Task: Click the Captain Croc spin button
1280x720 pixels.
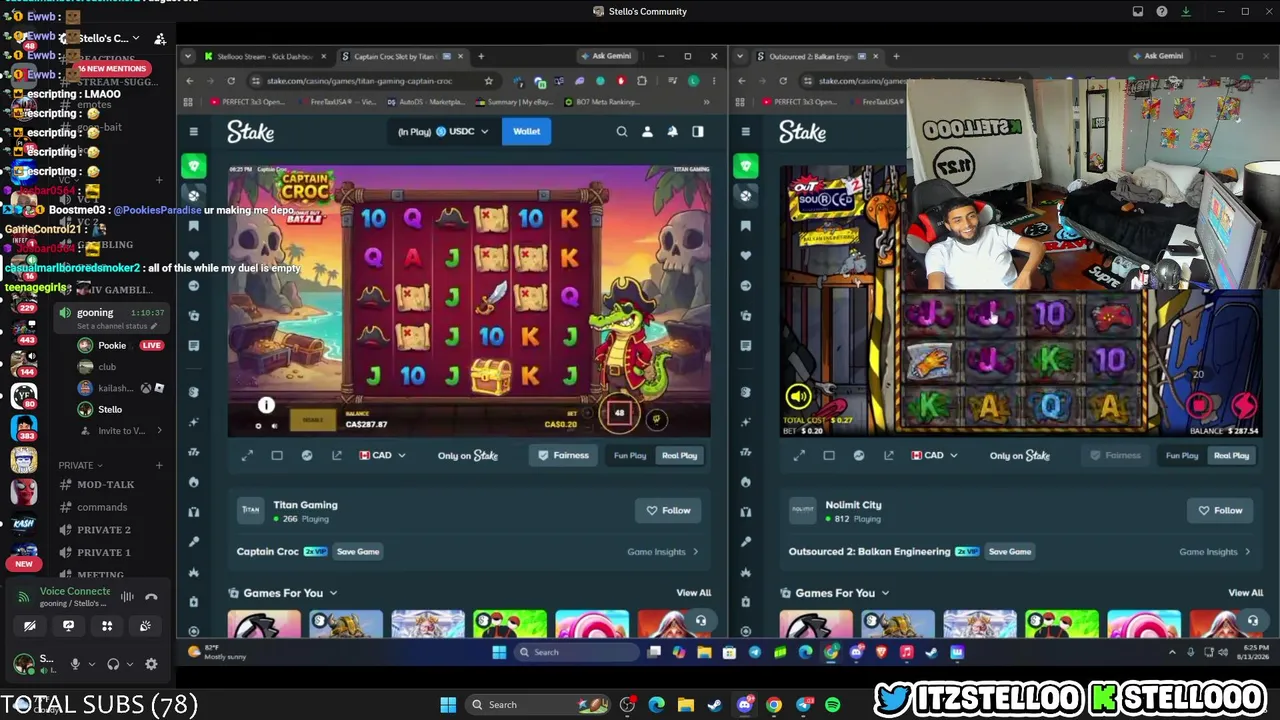Action: [619, 413]
